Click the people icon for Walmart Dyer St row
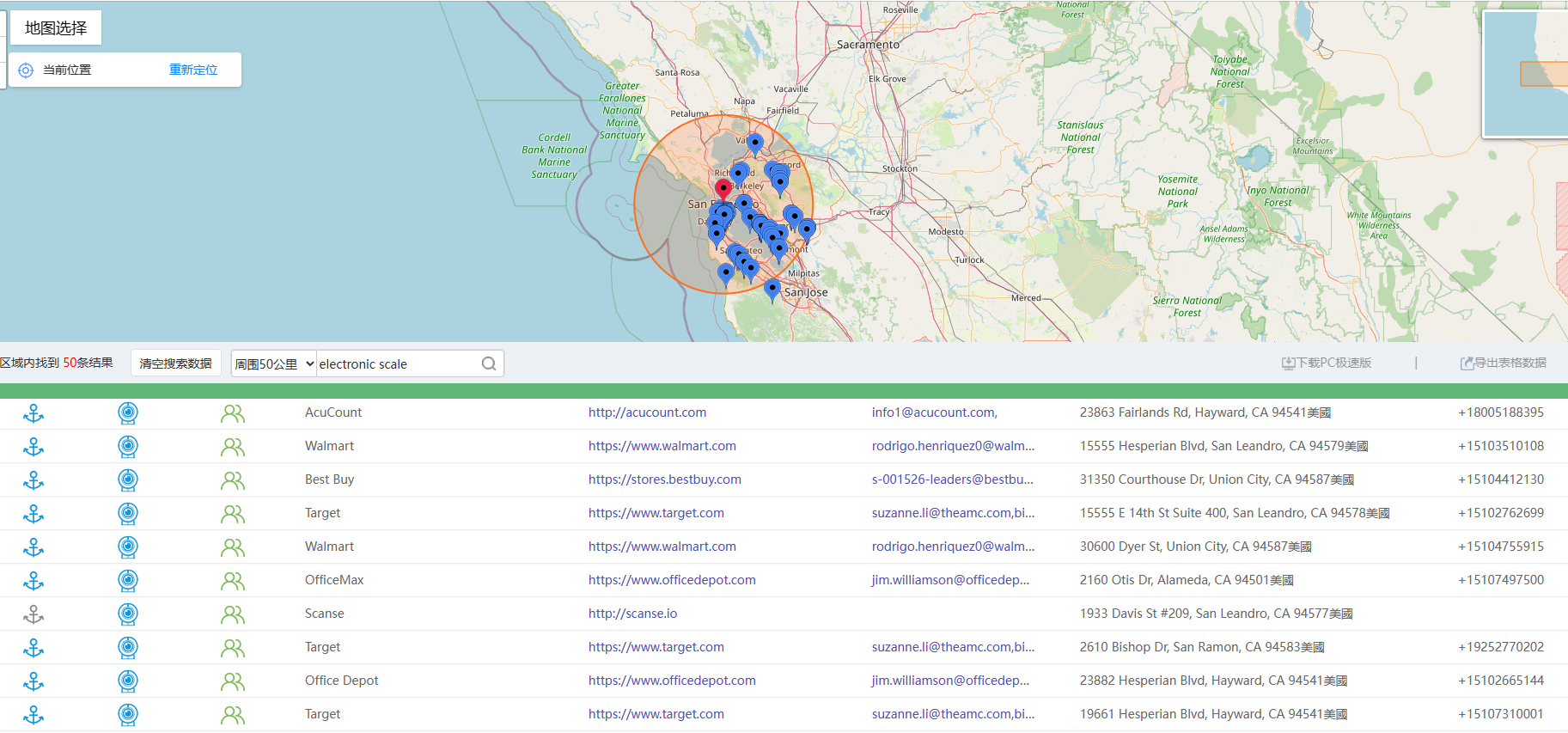 point(233,547)
